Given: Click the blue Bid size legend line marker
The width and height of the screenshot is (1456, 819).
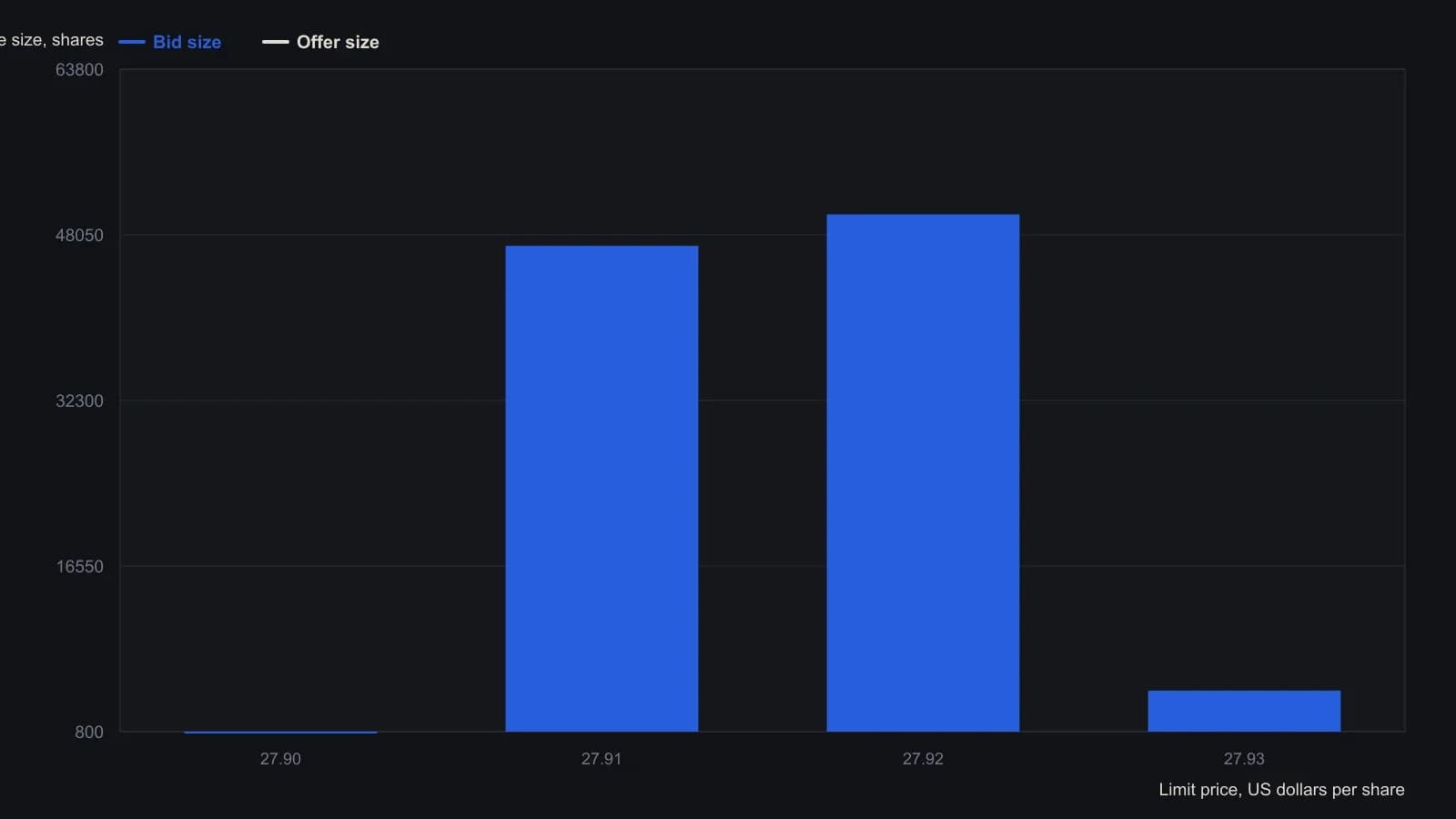Looking at the screenshot, I should 132,42.
